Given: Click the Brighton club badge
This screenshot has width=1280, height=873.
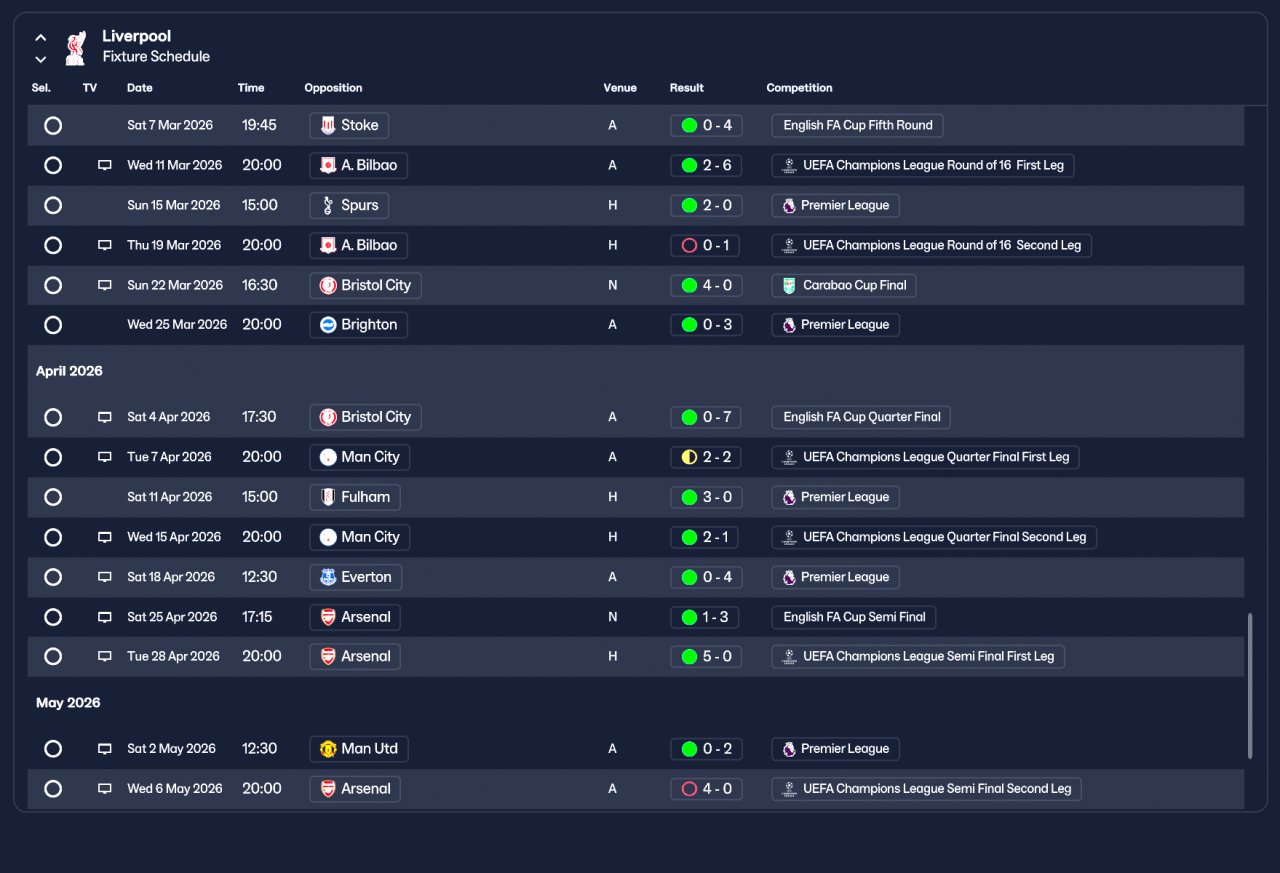Looking at the screenshot, I should click(328, 325).
